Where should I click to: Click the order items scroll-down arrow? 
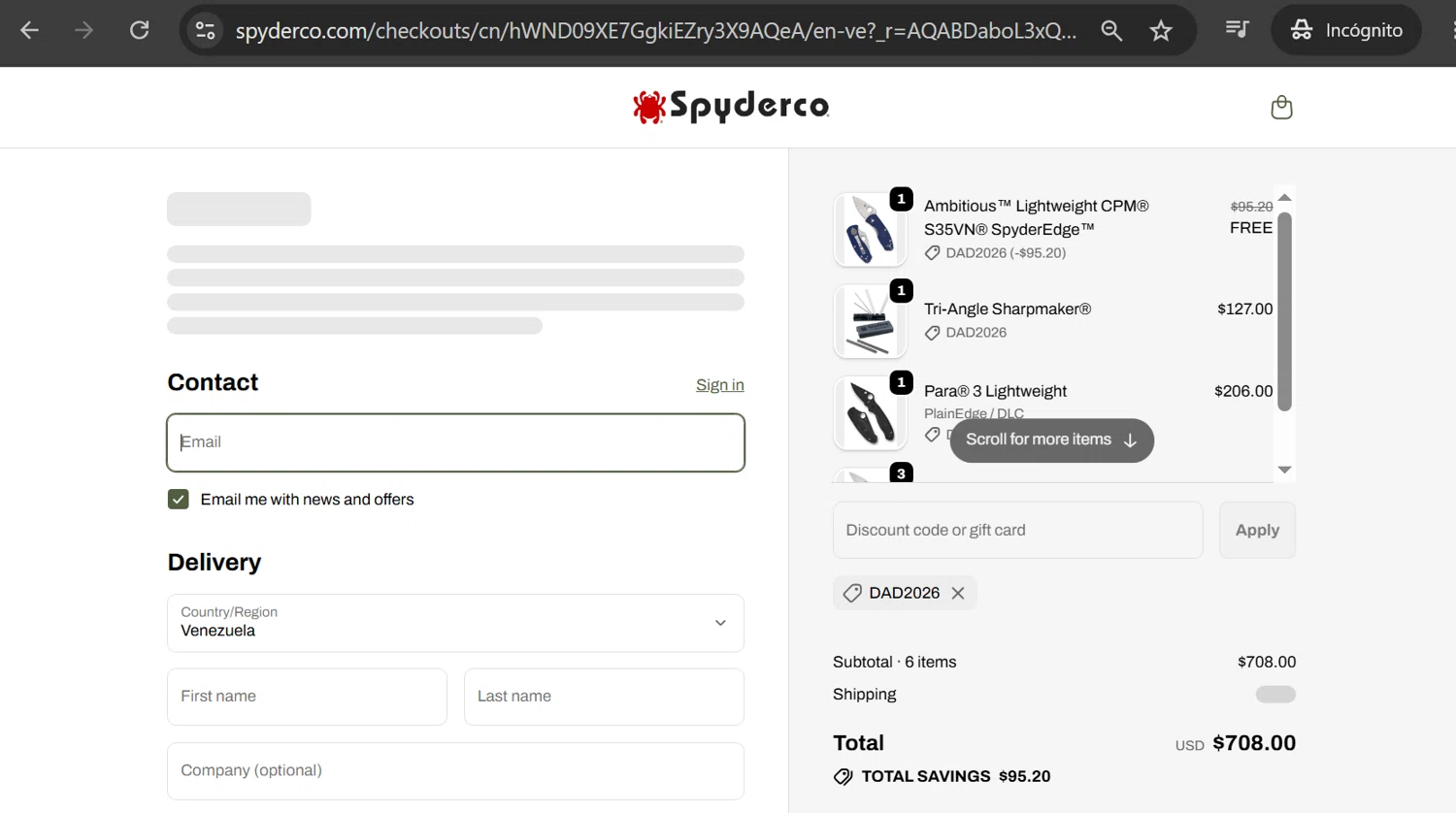[1284, 470]
